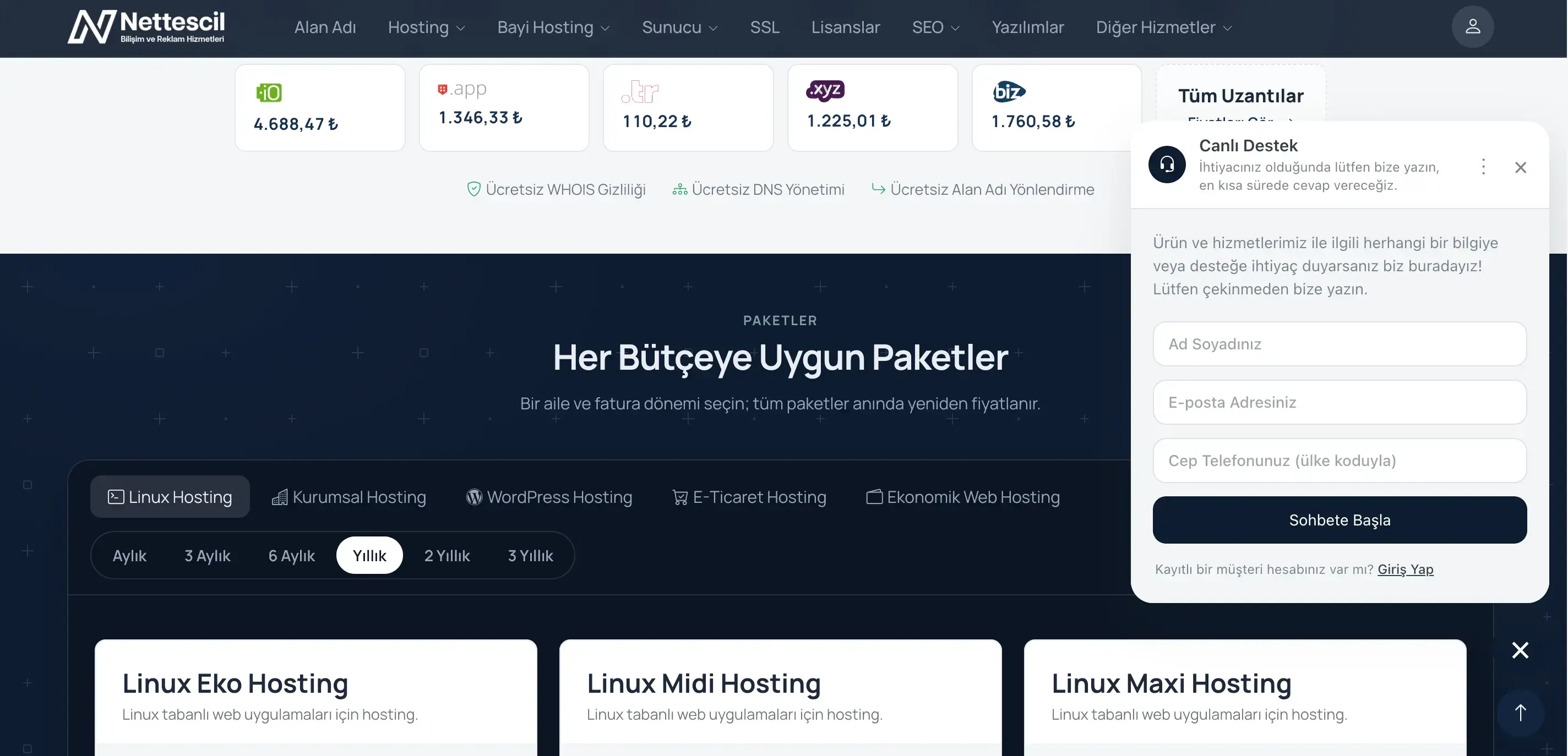
Task: Open the Alan Adı menu item
Action: point(325,28)
